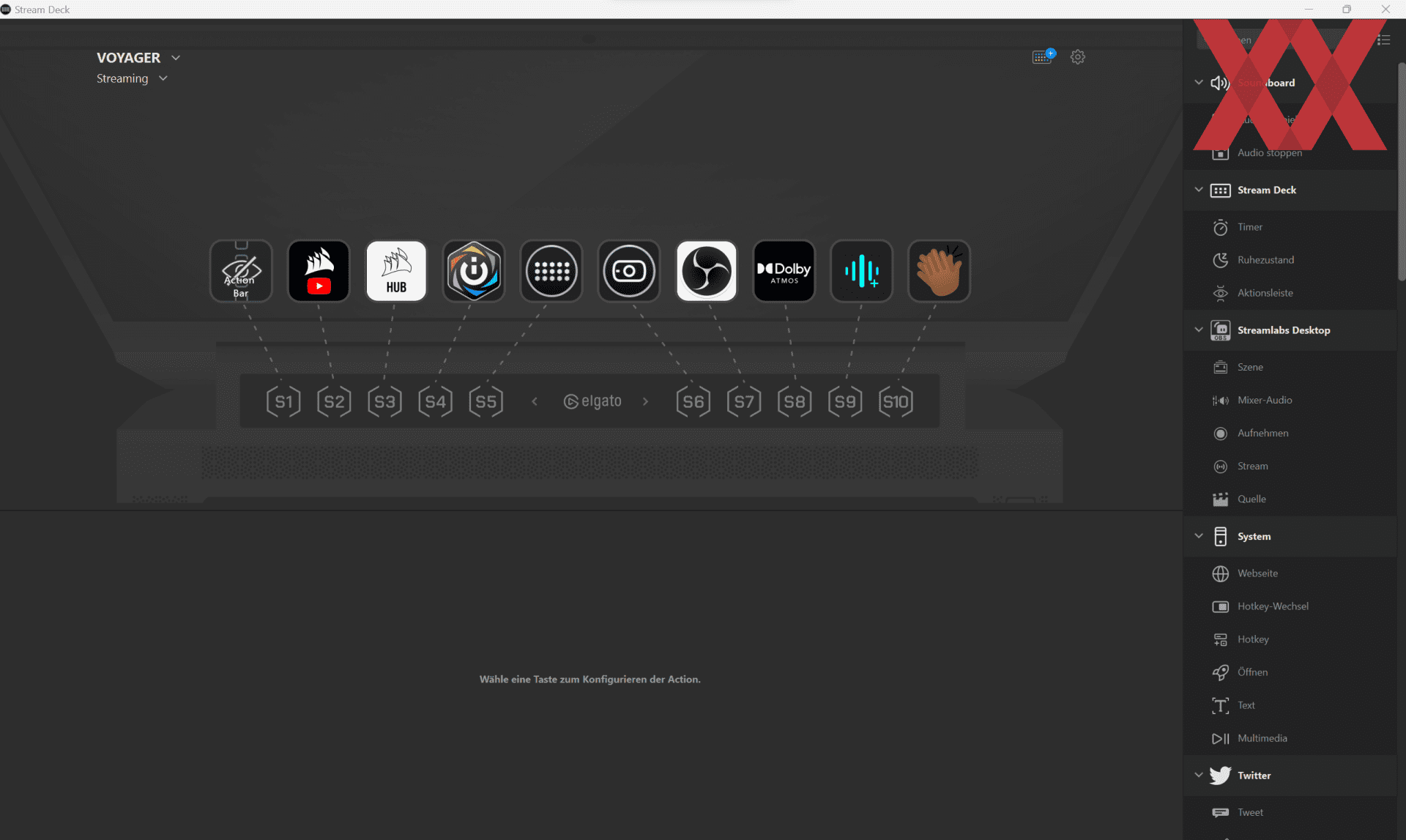Select the Hotkey-Wechsel option

[1273, 606]
